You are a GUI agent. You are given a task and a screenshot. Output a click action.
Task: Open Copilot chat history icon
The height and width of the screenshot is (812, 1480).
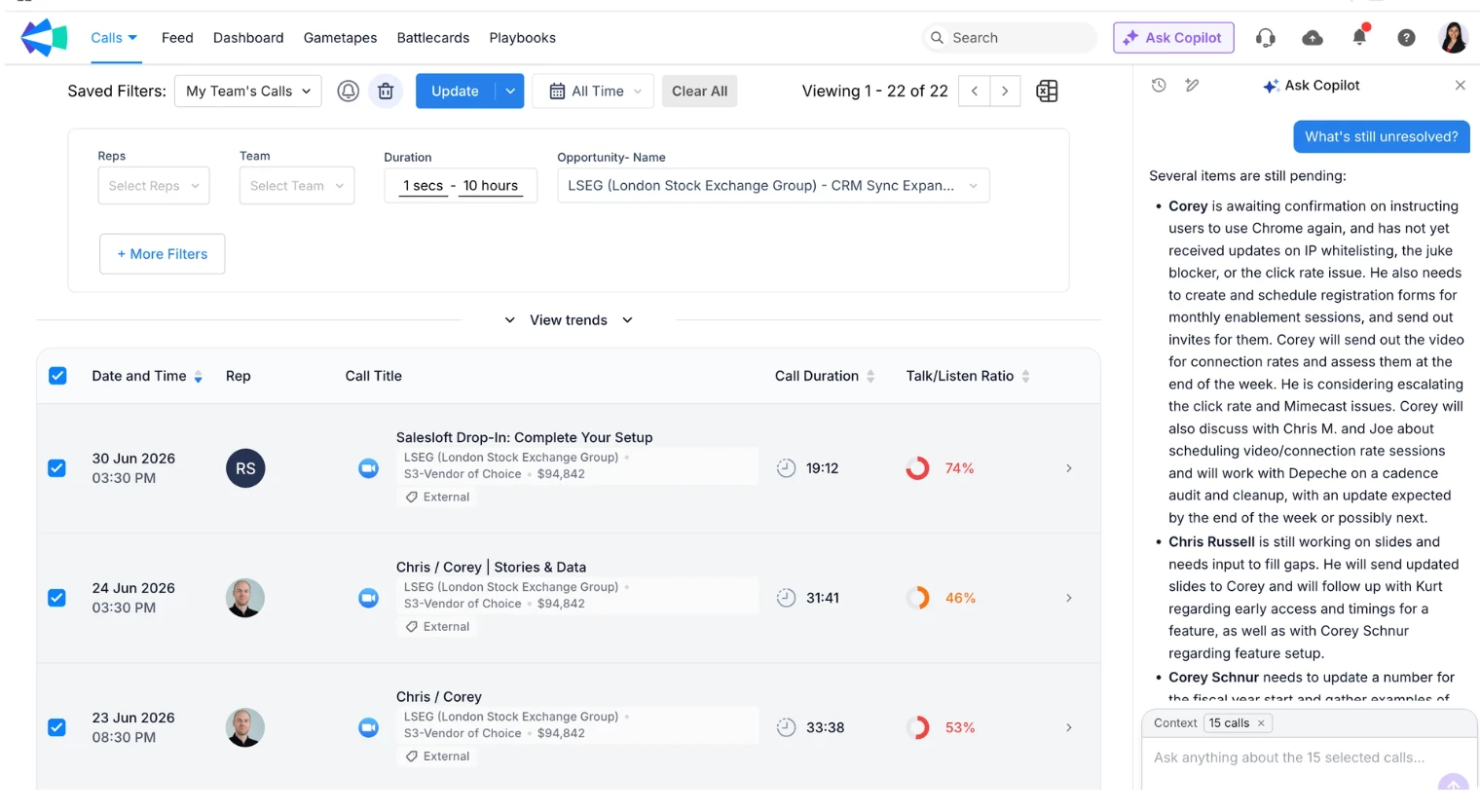(x=1159, y=86)
